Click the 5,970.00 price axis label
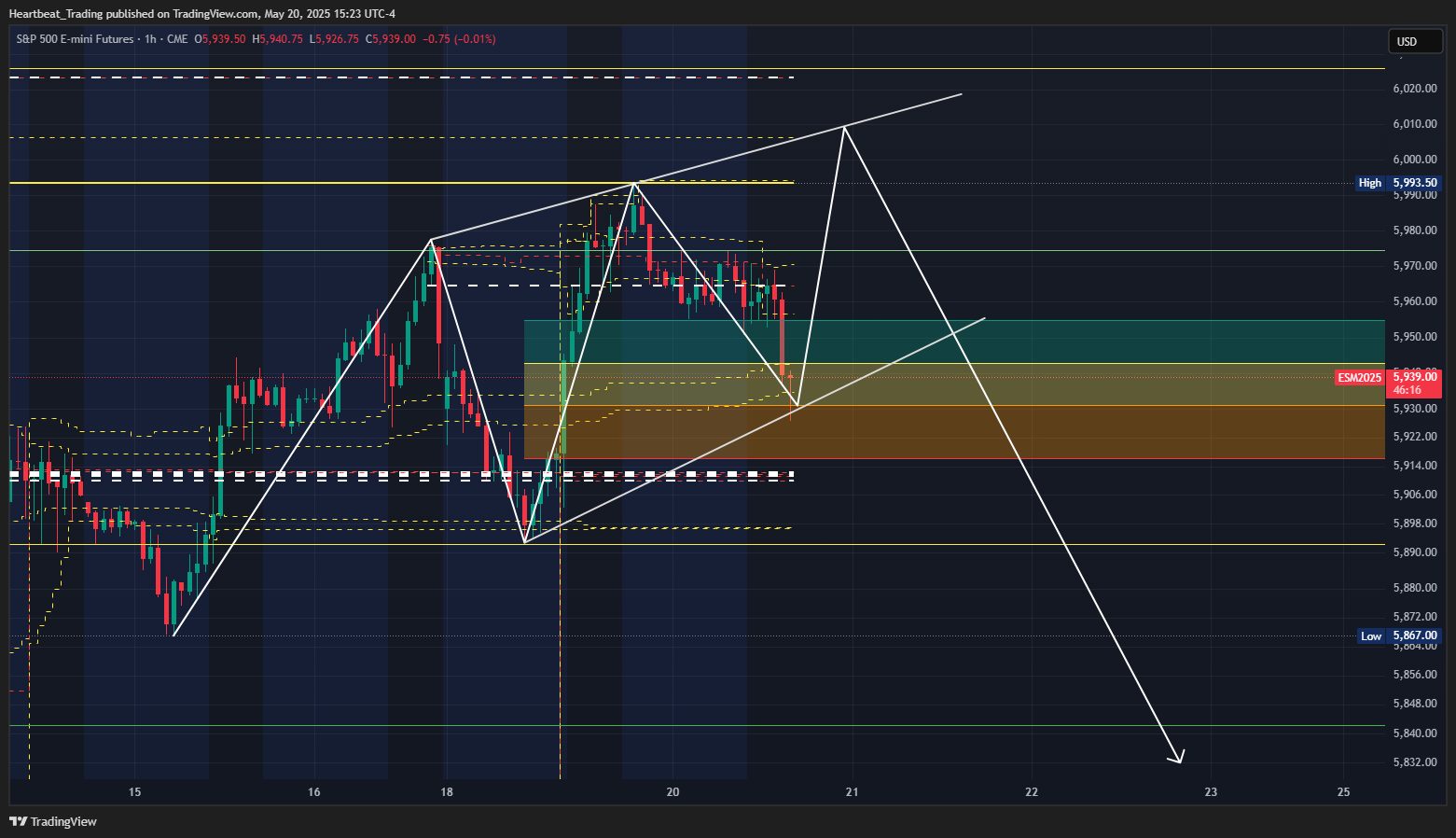The width and height of the screenshot is (1456, 838). (1414, 266)
